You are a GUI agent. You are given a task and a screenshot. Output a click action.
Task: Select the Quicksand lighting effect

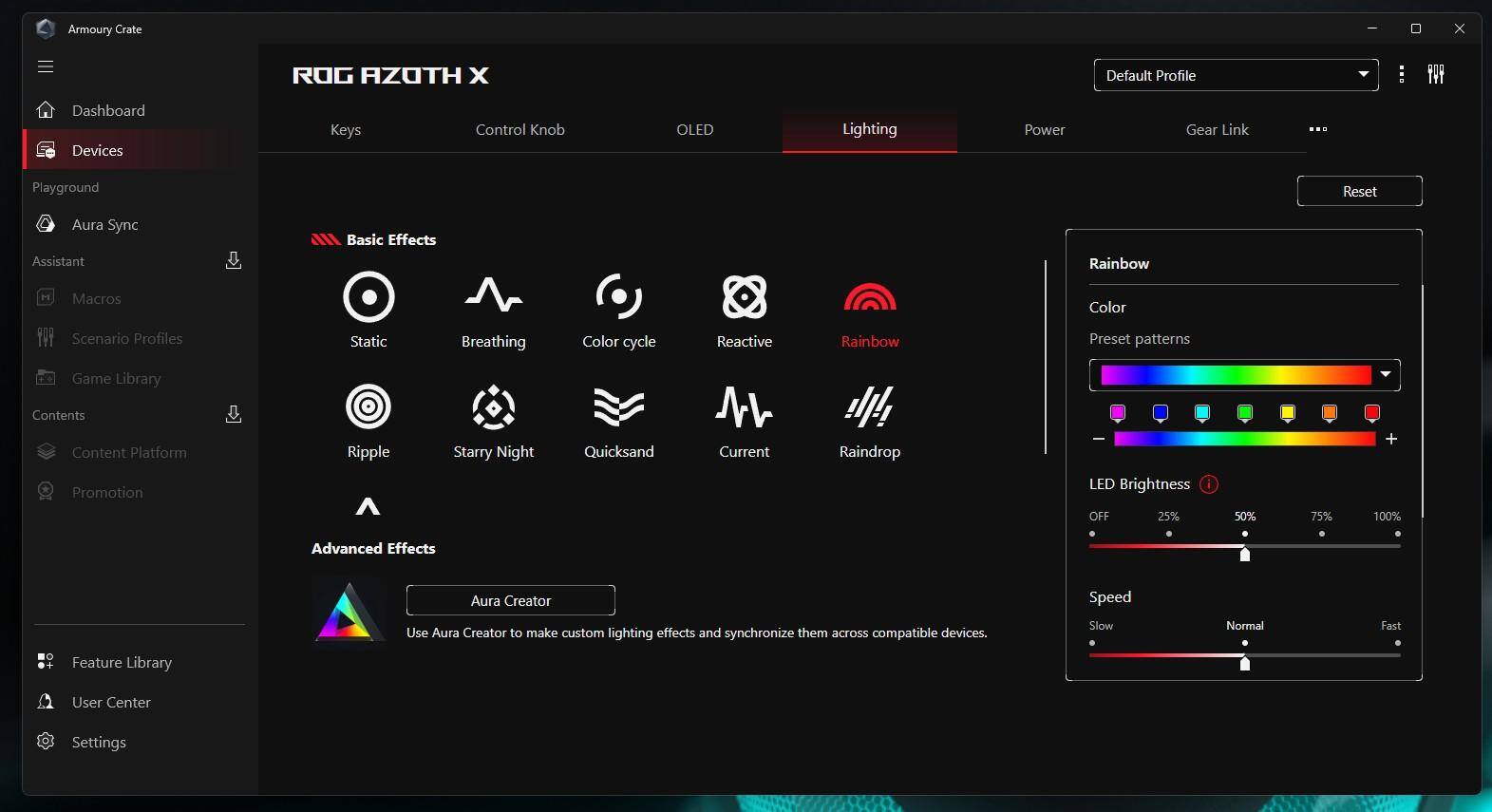point(618,407)
